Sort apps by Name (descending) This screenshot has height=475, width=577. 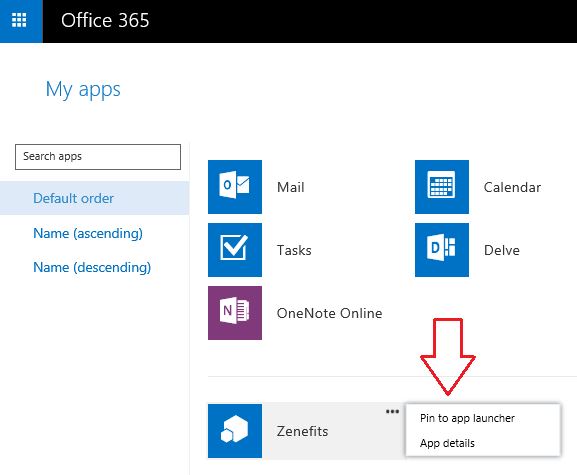pos(92,267)
